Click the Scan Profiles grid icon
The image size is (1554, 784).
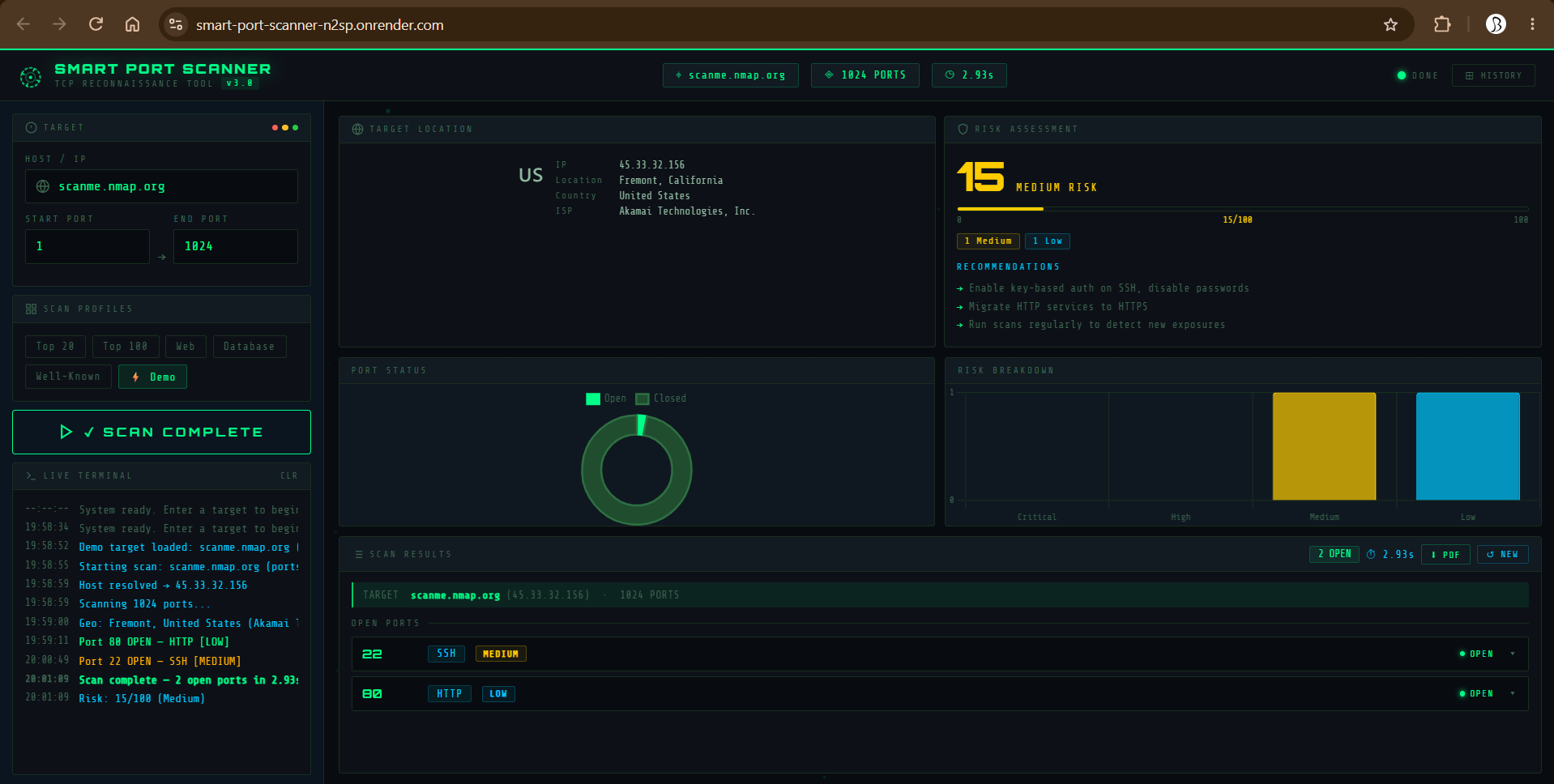(x=31, y=309)
